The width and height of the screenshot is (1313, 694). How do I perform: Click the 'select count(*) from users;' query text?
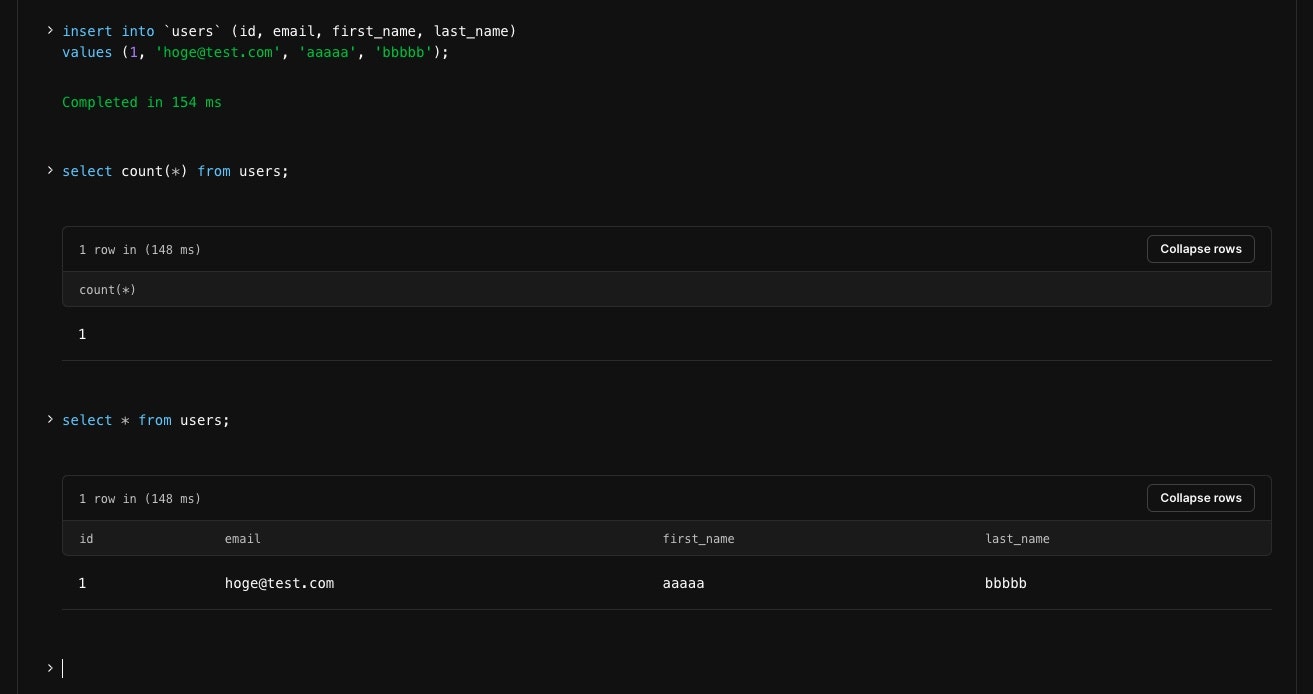[175, 171]
